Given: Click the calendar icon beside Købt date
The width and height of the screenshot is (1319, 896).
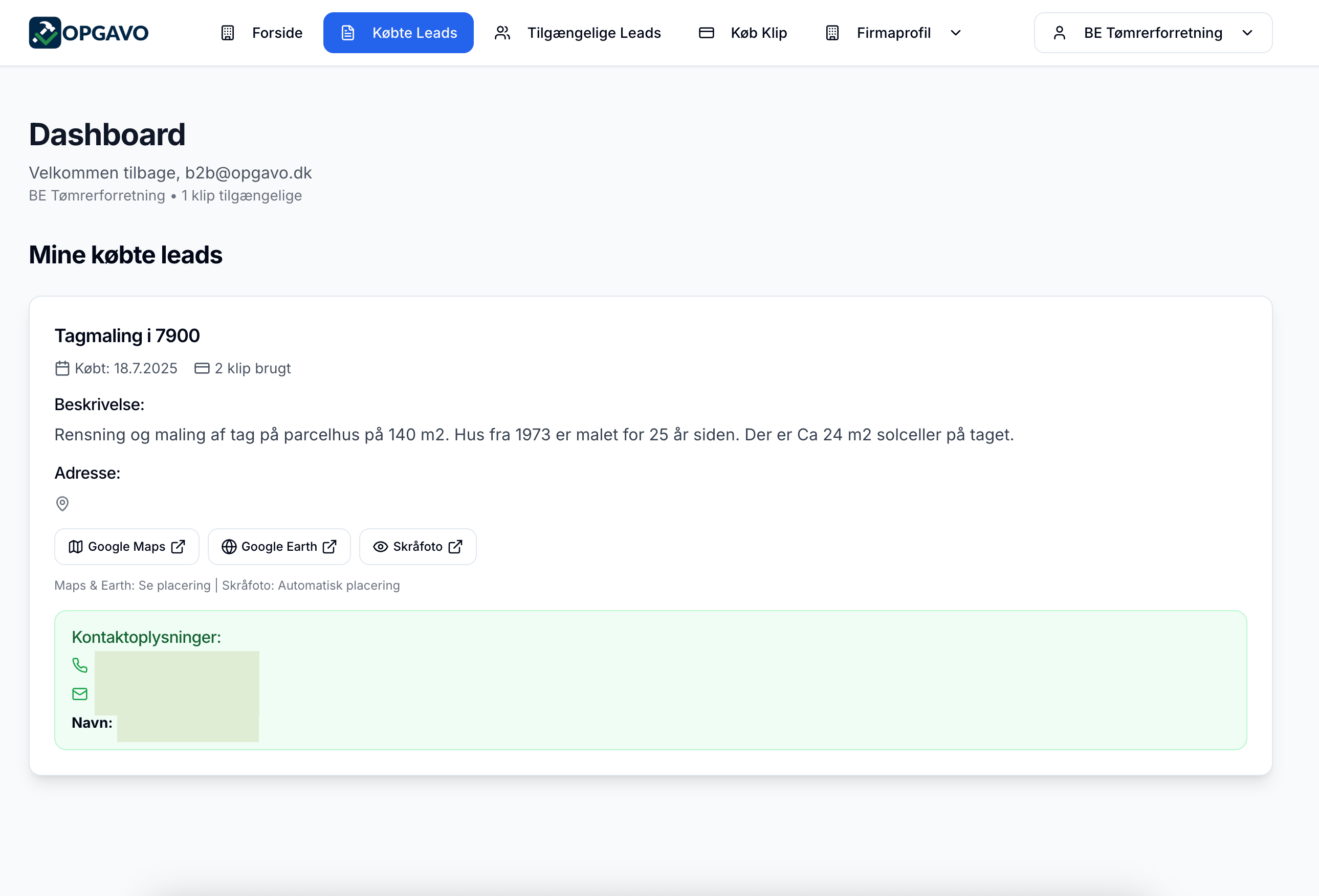Looking at the screenshot, I should (62, 368).
